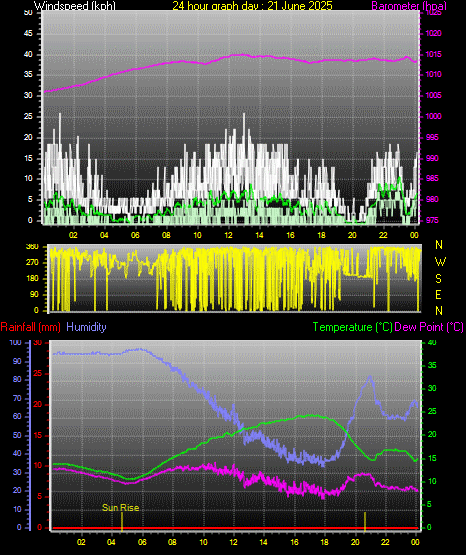
Task: Click the 35 temperature scale value
Action: coord(432,366)
